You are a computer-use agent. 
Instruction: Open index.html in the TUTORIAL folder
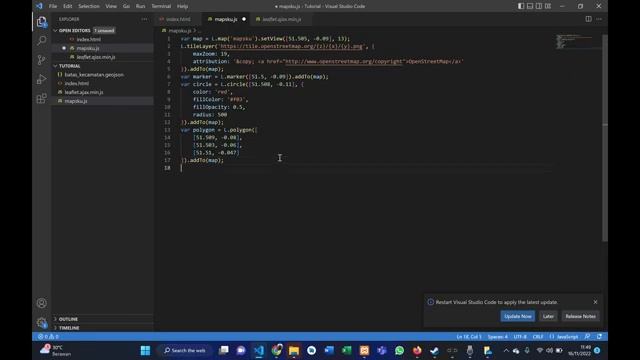coord(77,83)
